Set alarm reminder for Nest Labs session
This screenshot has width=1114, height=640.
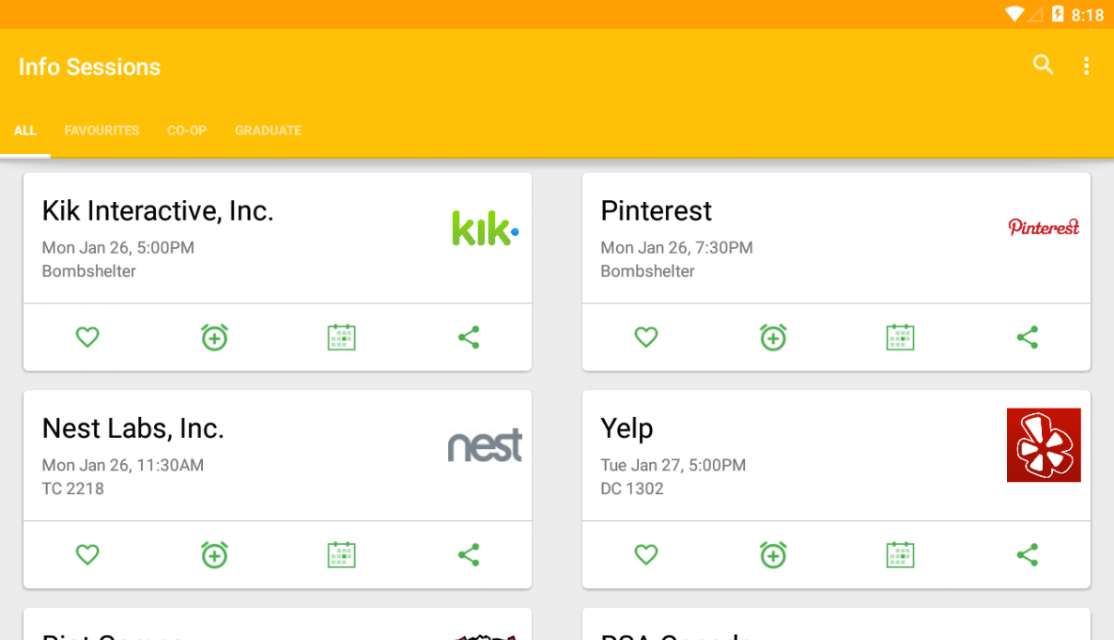click(x=214, y=554)
